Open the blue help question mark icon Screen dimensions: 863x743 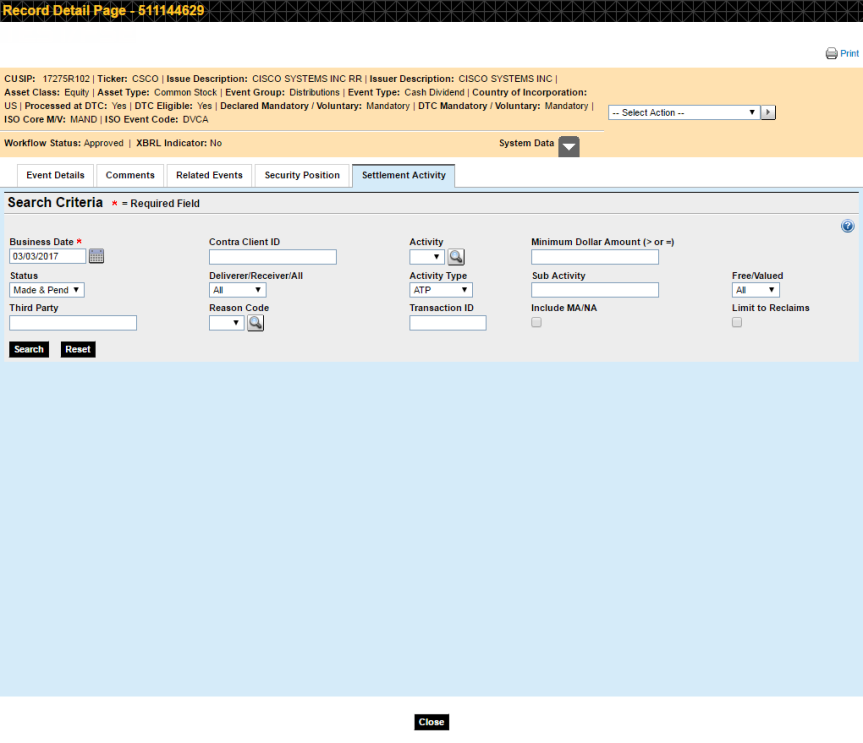coord(848,227)
